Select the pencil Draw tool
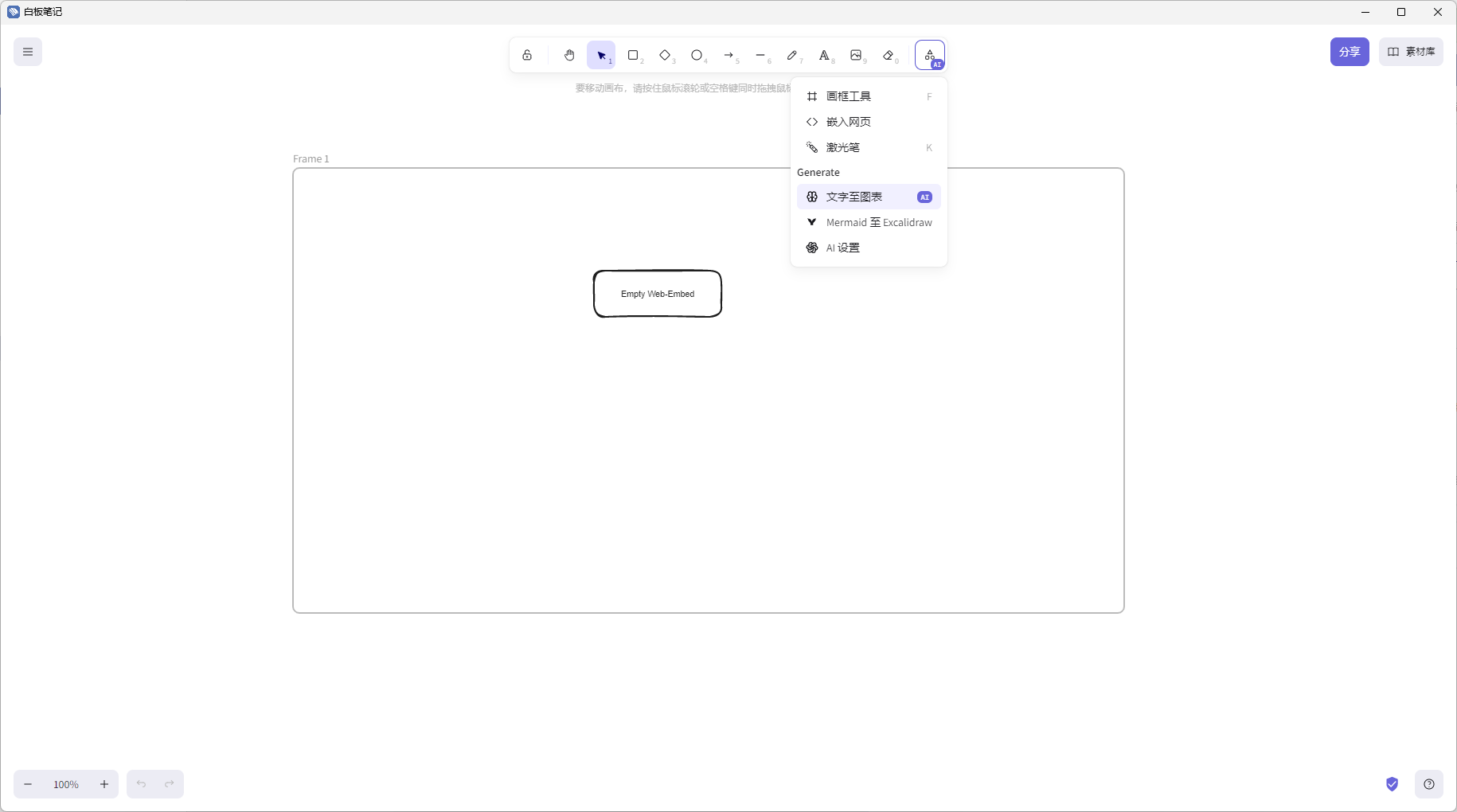Viewport: 1457px width, 812px height. tap(793, 55)
